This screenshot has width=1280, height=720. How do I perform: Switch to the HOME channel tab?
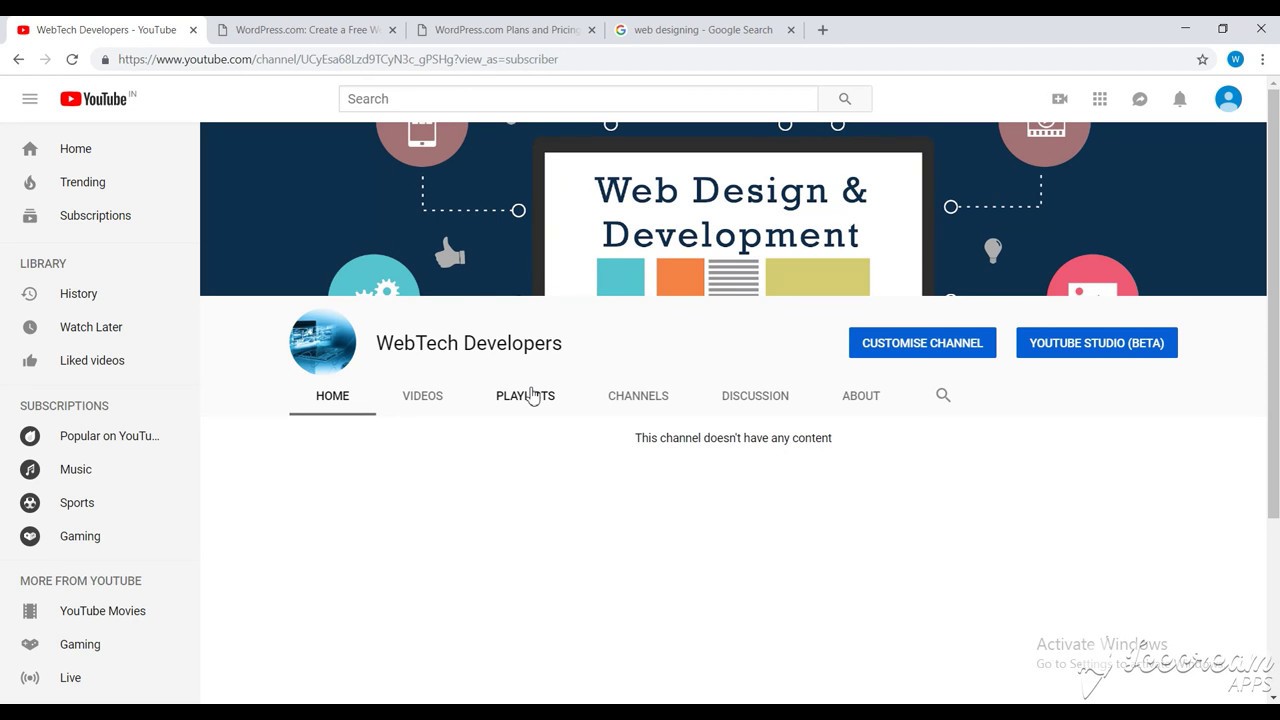(332, 396)
